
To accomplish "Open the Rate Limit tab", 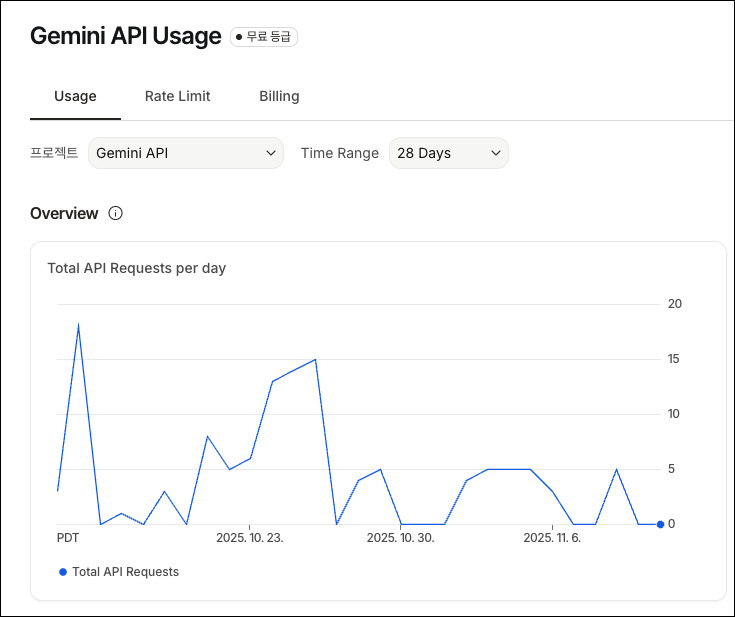I will [x=177, y=96].
